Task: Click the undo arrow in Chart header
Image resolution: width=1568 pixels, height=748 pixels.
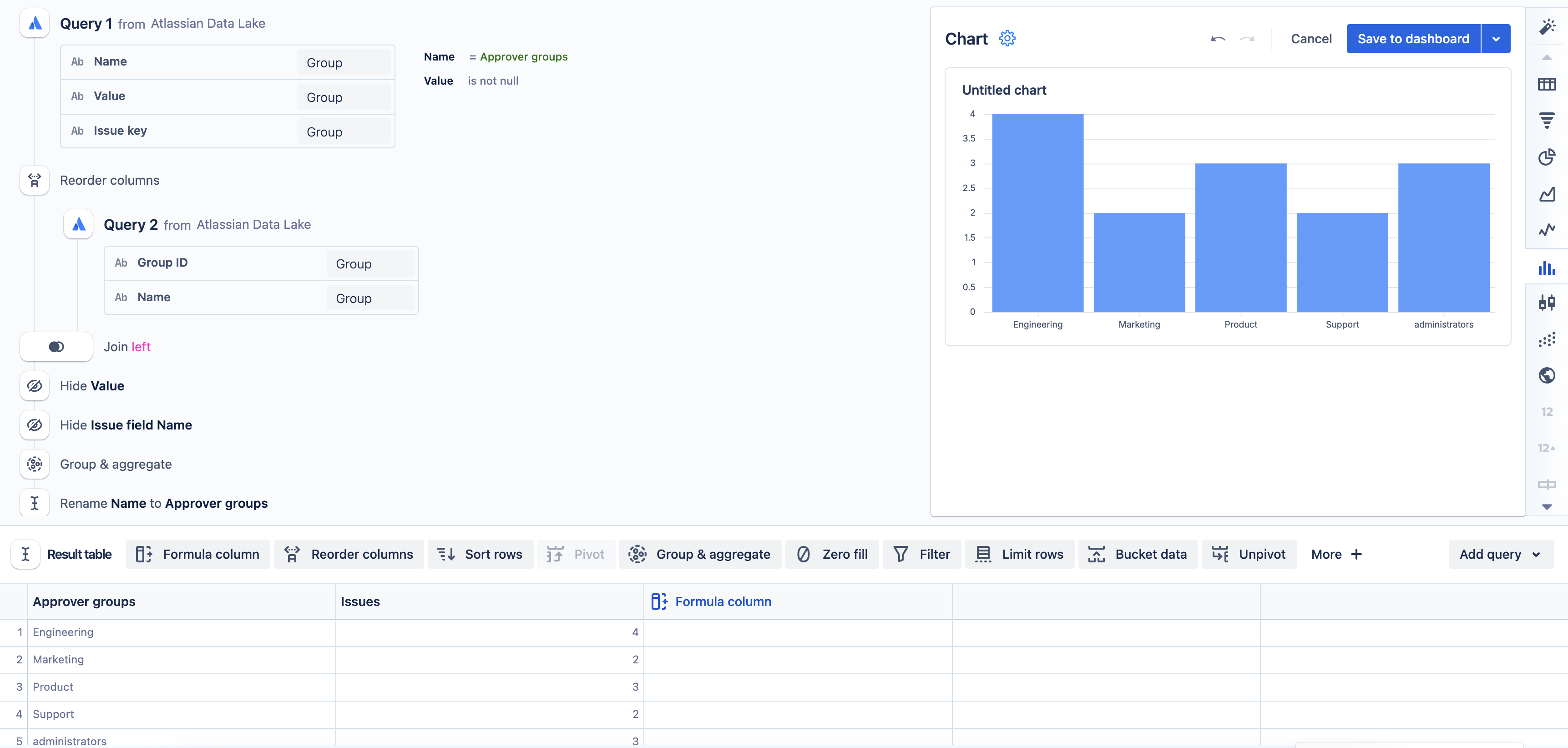Action: pos(1217,39)
